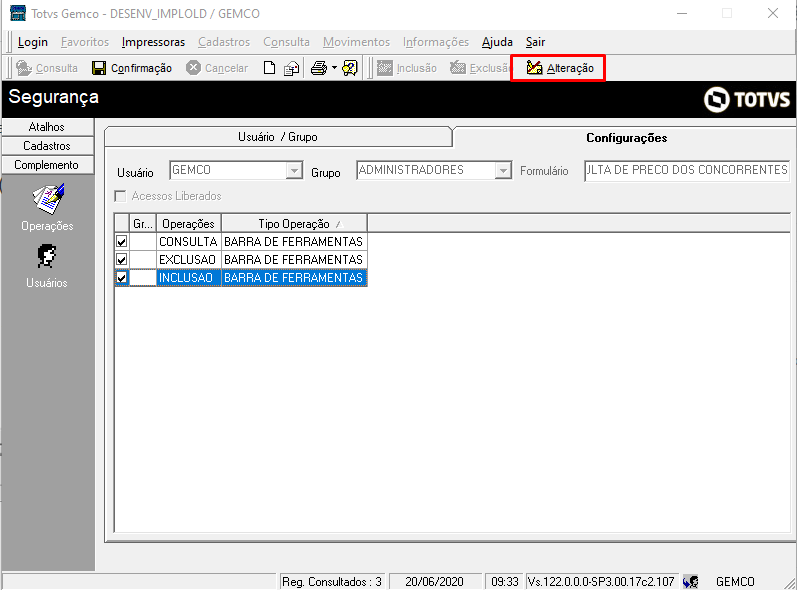Open the printer dropdown arrow
The height and width of the screenshot is (590, 797).
pos(334,68)
